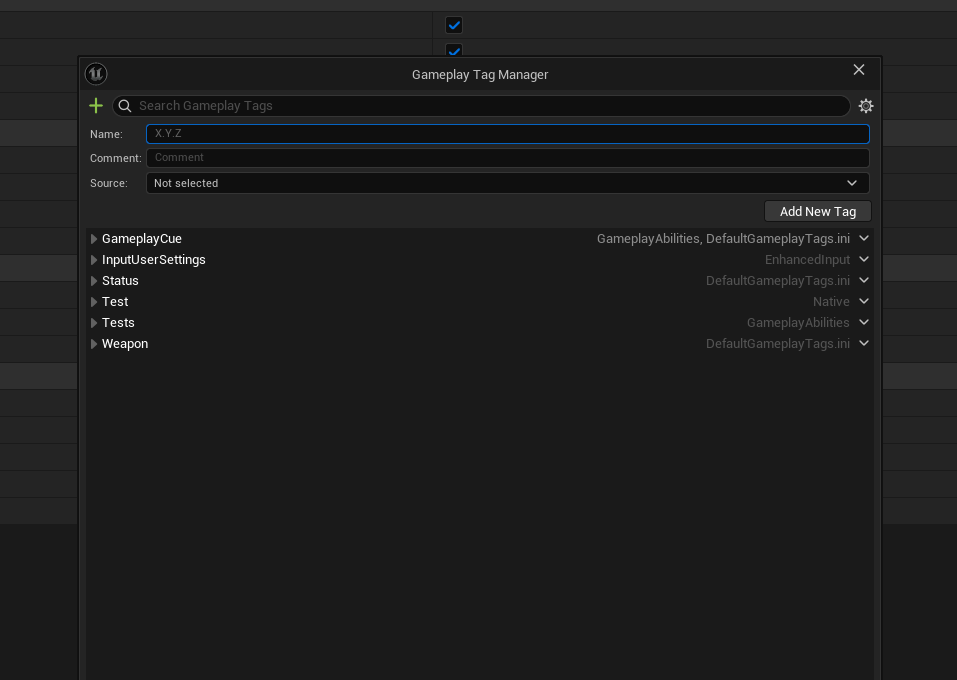Open the gear settings icon in Tag Manager
The width and height of the screenshot is (957, 680).
(865, 106)
